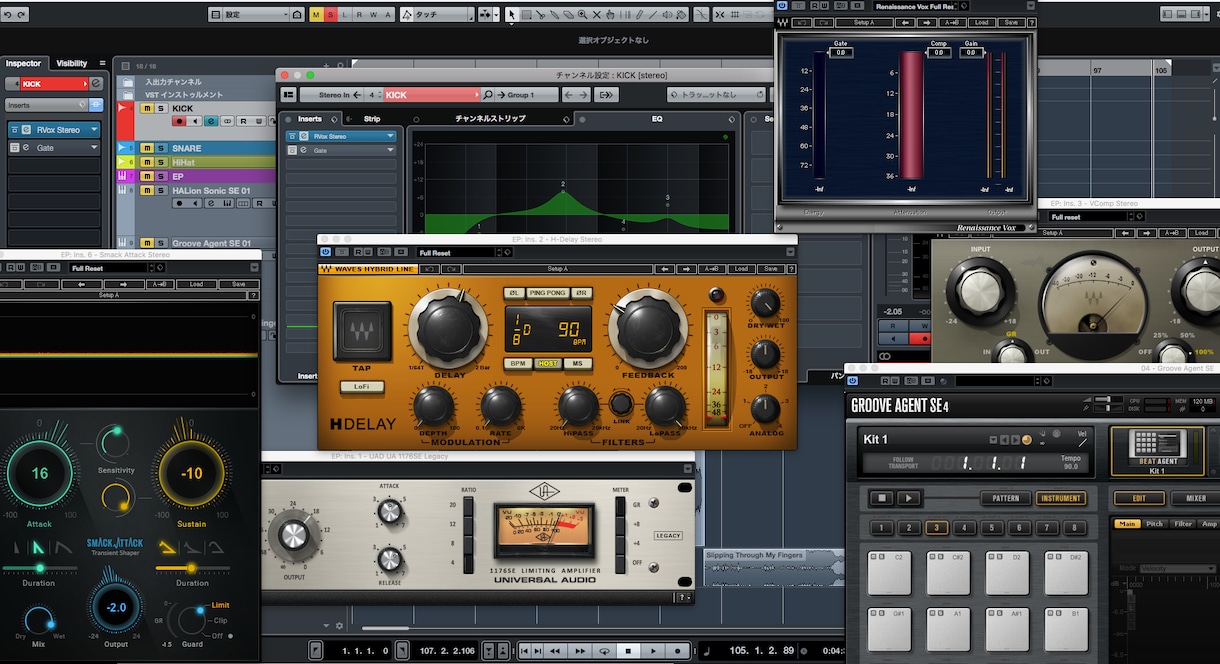
Task: Click the record enable button on KICK track
Action: [x=179, y=121]
